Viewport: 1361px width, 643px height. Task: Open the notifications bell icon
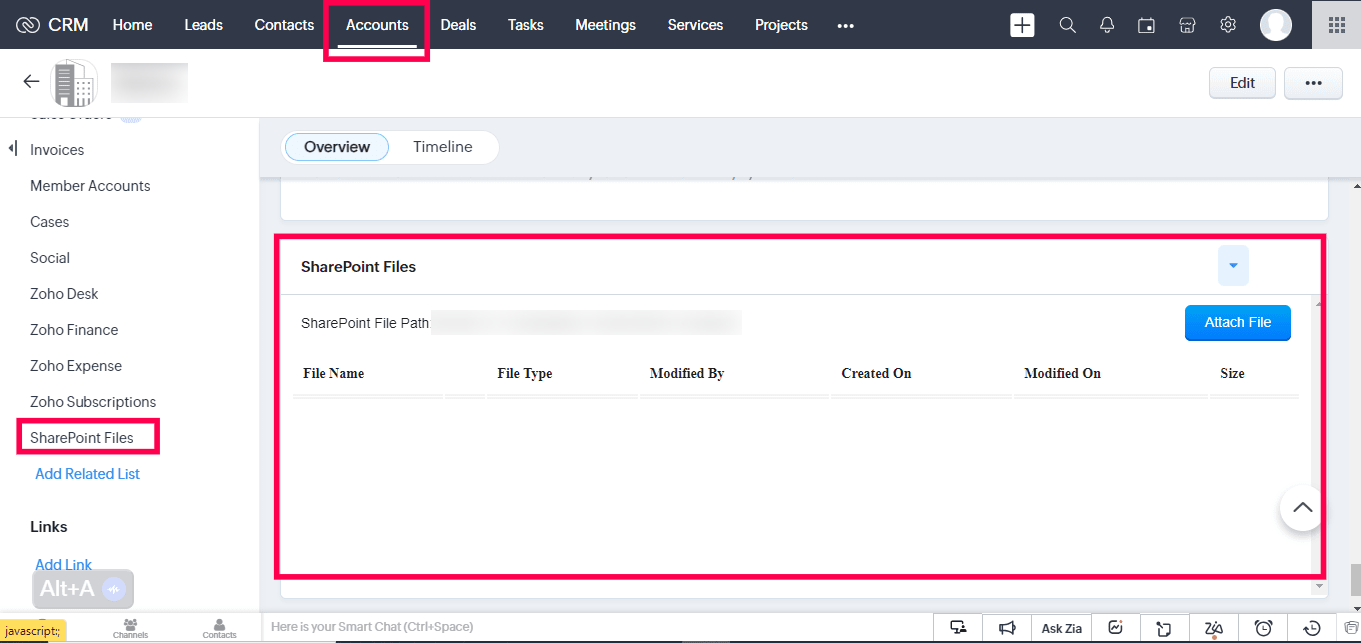click(x=1107, y=25)
